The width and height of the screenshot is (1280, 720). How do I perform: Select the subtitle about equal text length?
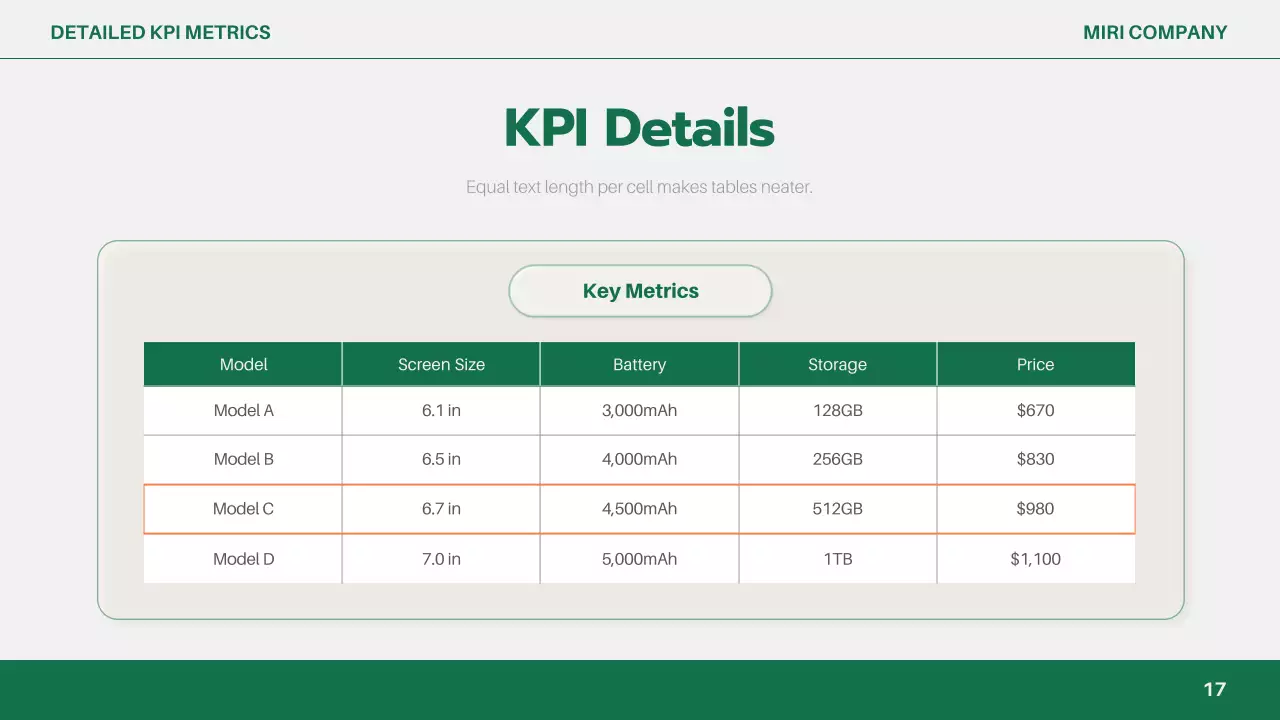click(x=639, y=187)
